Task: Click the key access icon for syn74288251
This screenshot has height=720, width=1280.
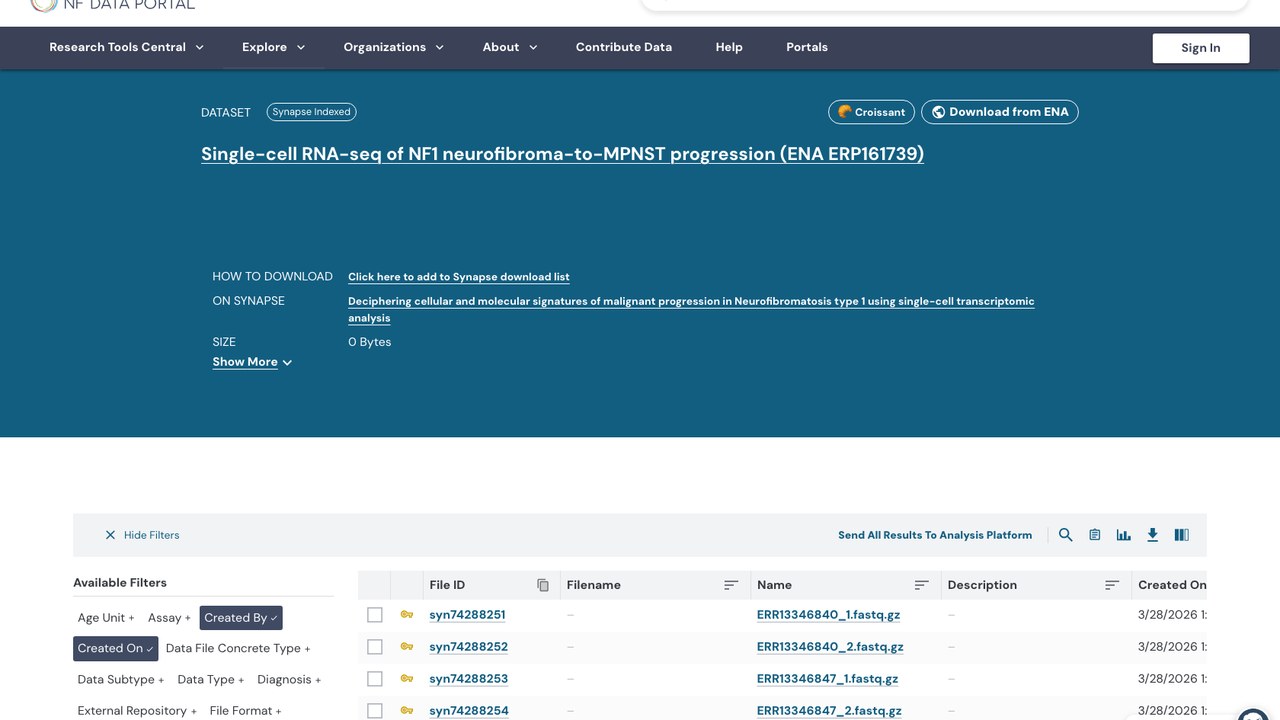Action: tap(407, 615)
